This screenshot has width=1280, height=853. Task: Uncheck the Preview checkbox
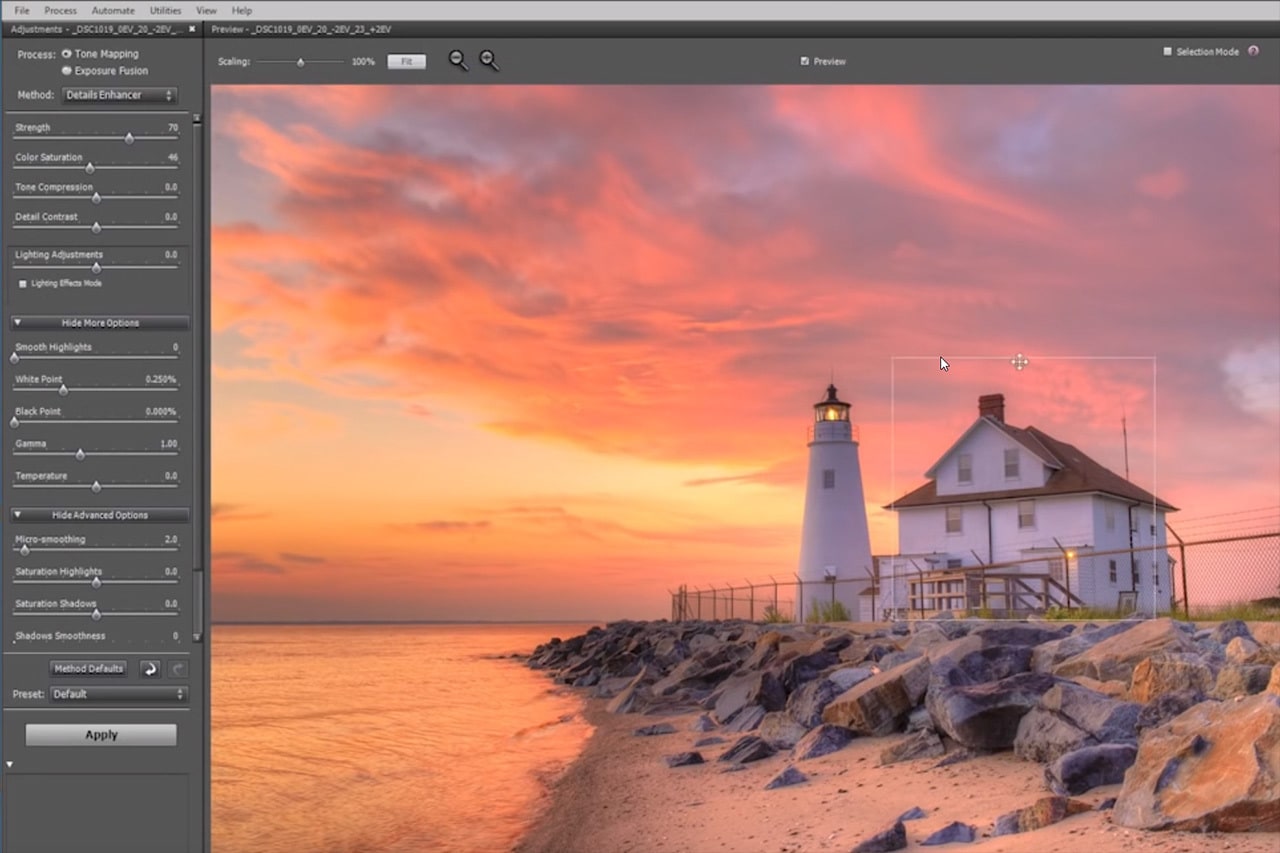tap(805, 61)
